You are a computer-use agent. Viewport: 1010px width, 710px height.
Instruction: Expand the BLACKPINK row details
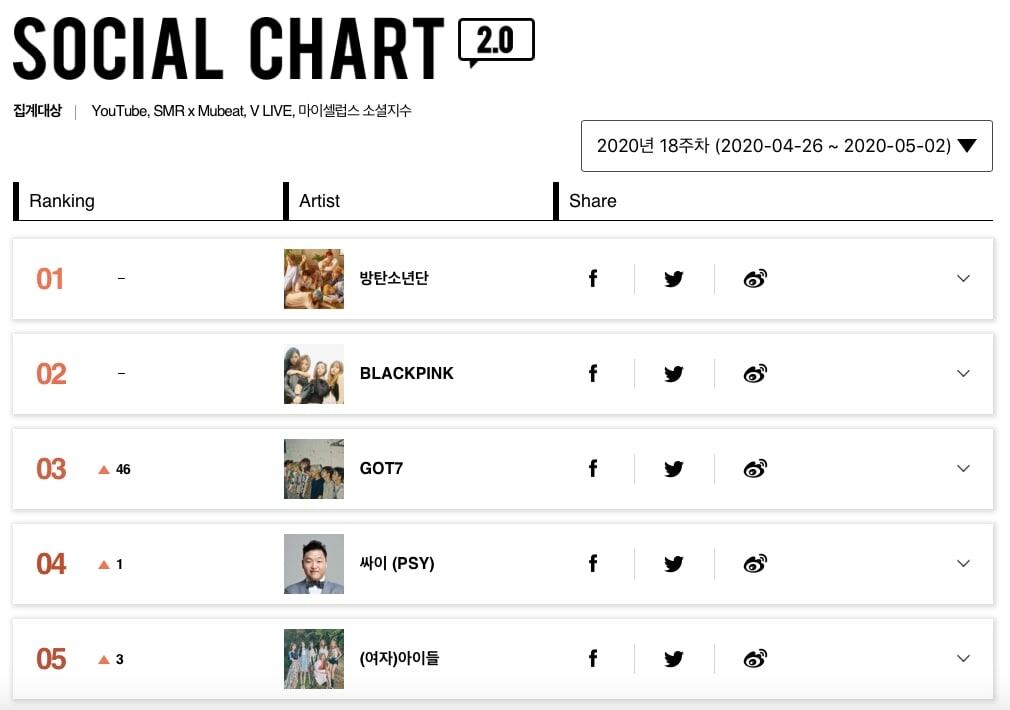tap(963, 374)
